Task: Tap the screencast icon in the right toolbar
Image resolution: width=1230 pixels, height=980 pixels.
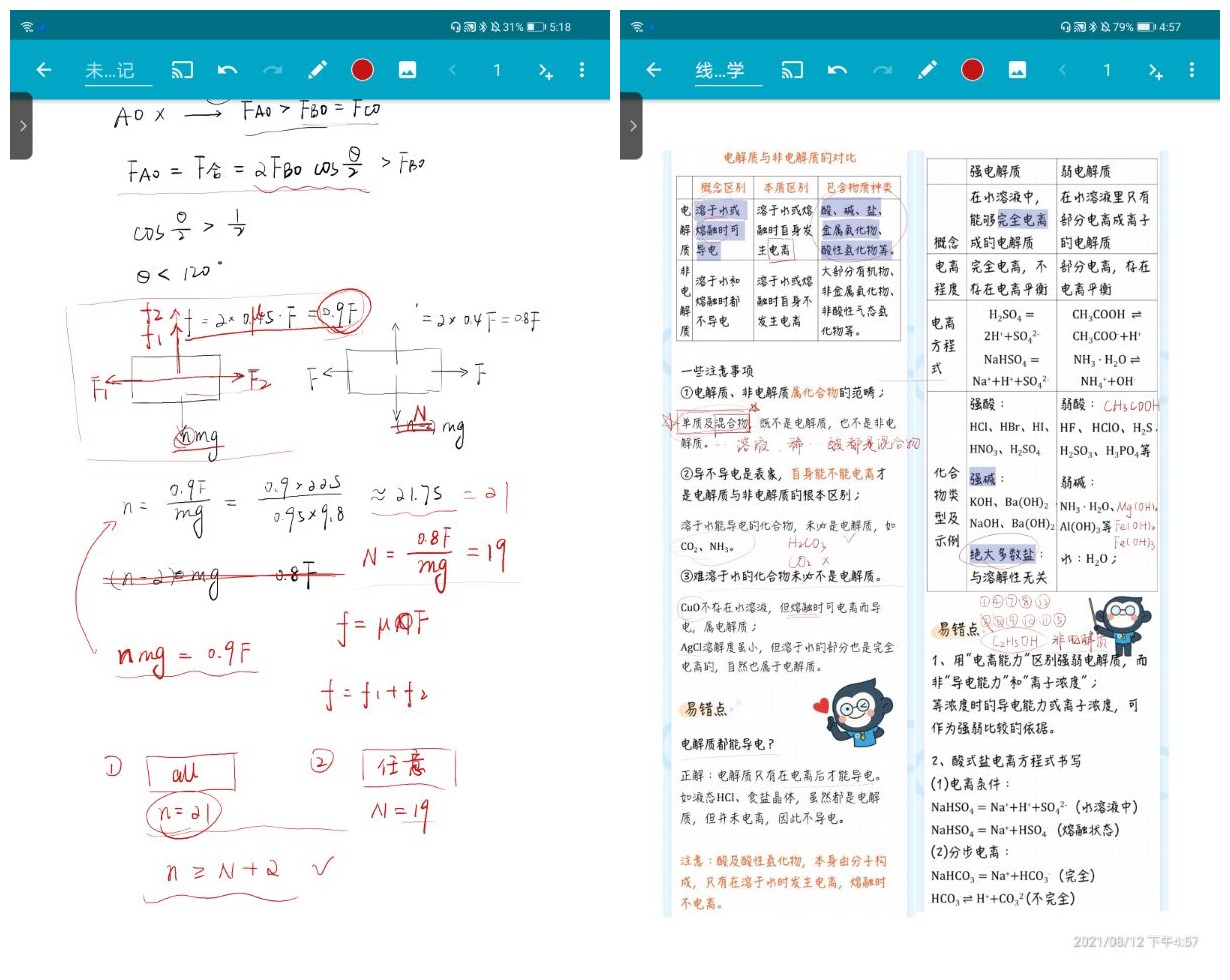Action: pos(795,70)
